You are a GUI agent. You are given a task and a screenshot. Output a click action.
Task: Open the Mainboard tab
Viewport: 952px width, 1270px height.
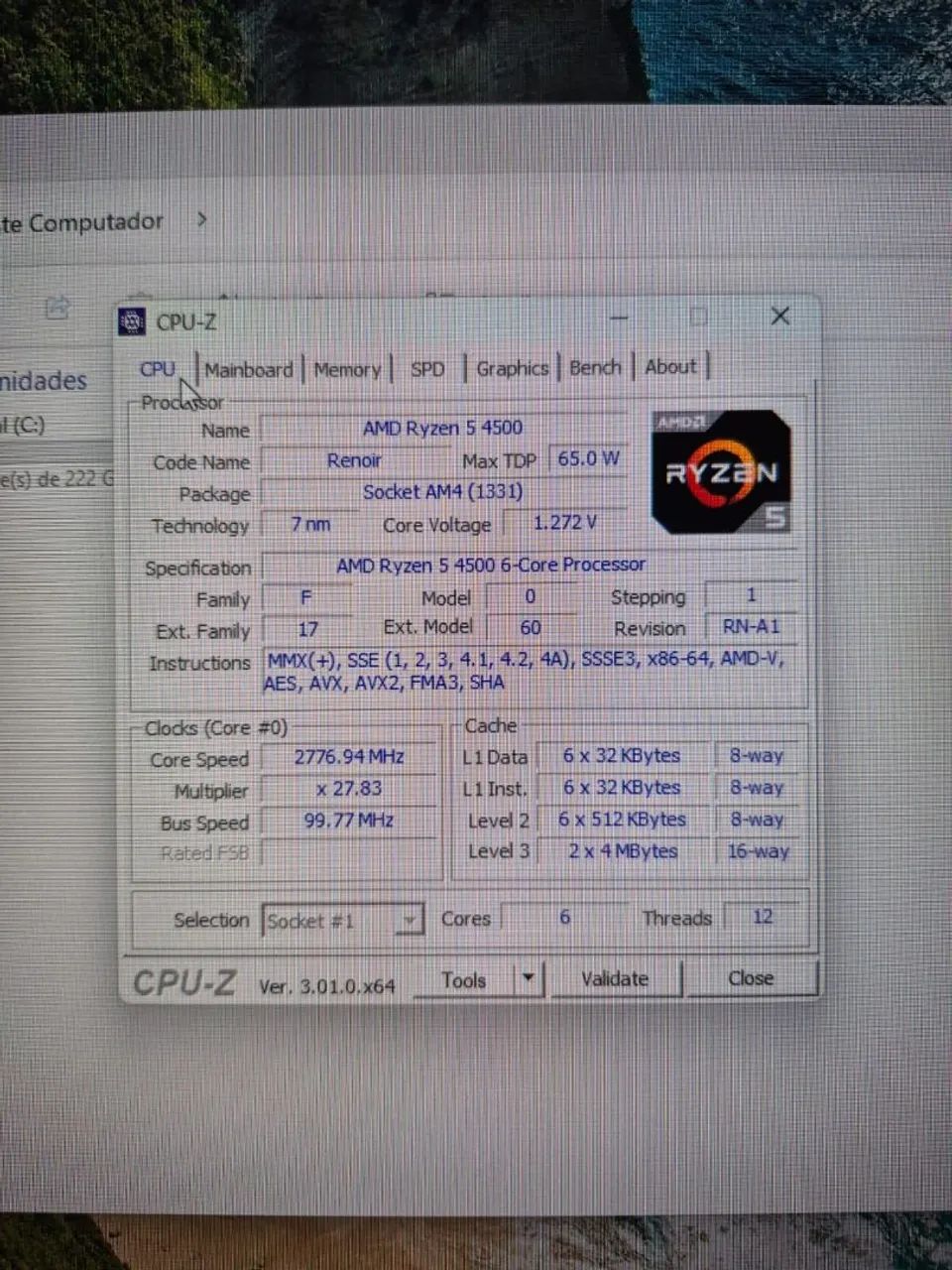click(248, 370)
